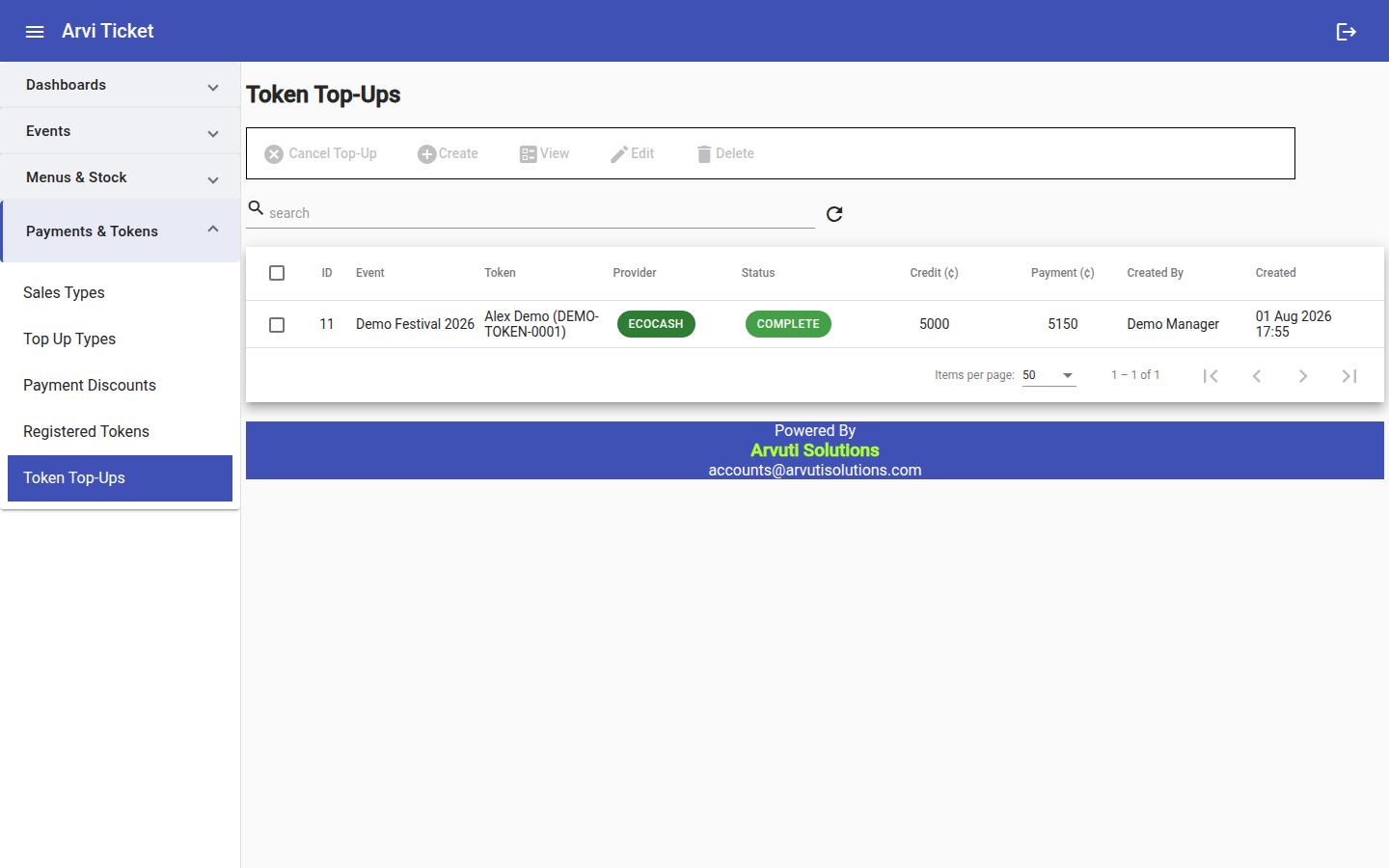Select Token Top-Ups menu item
This screenshot has height=868, width=1389.
(x=121, y=478)
